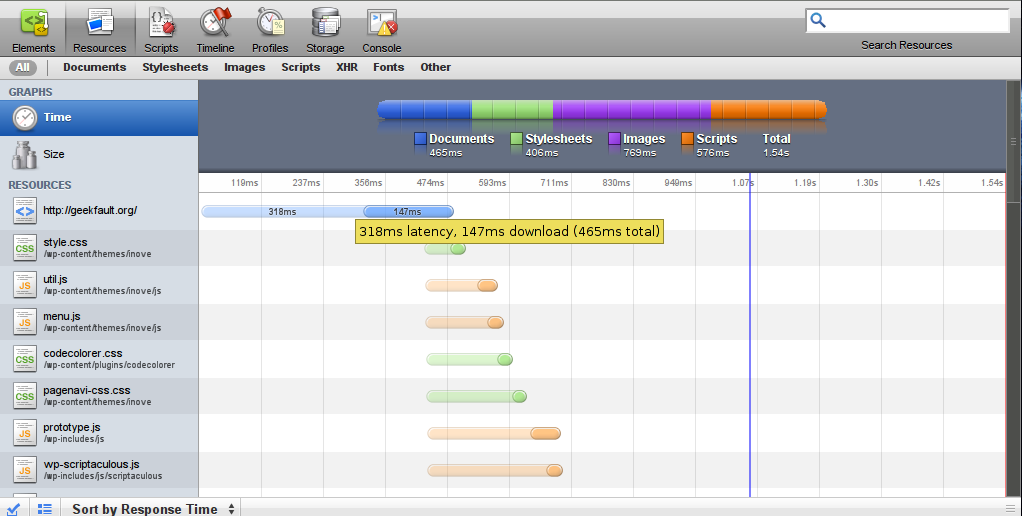Open the Sort by Response Time dropdown
This screenshot has height=516, width=1022.
[x=153, y=509]
